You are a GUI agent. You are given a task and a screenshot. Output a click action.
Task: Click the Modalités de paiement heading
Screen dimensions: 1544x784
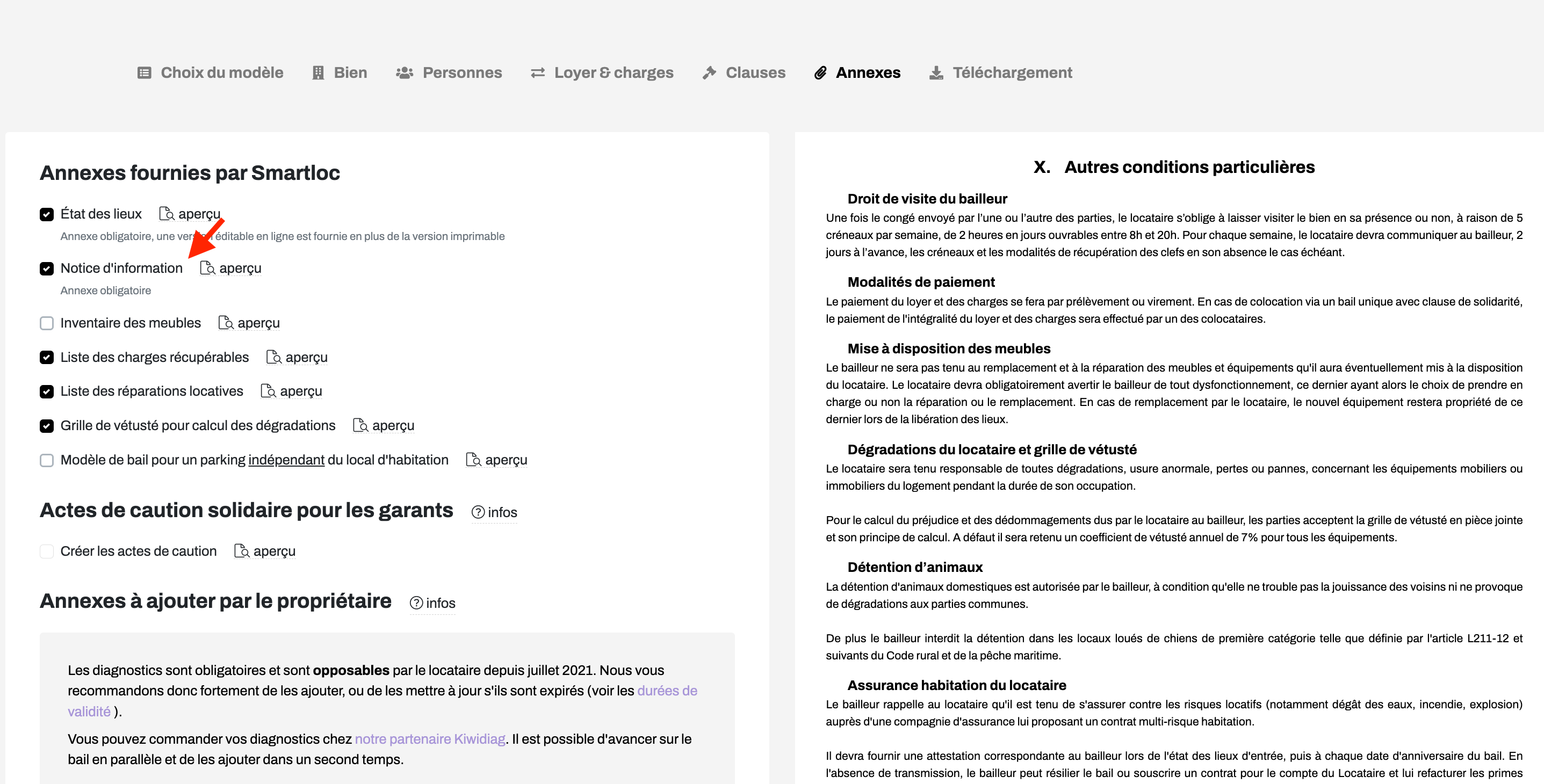(x=921, y=281)
